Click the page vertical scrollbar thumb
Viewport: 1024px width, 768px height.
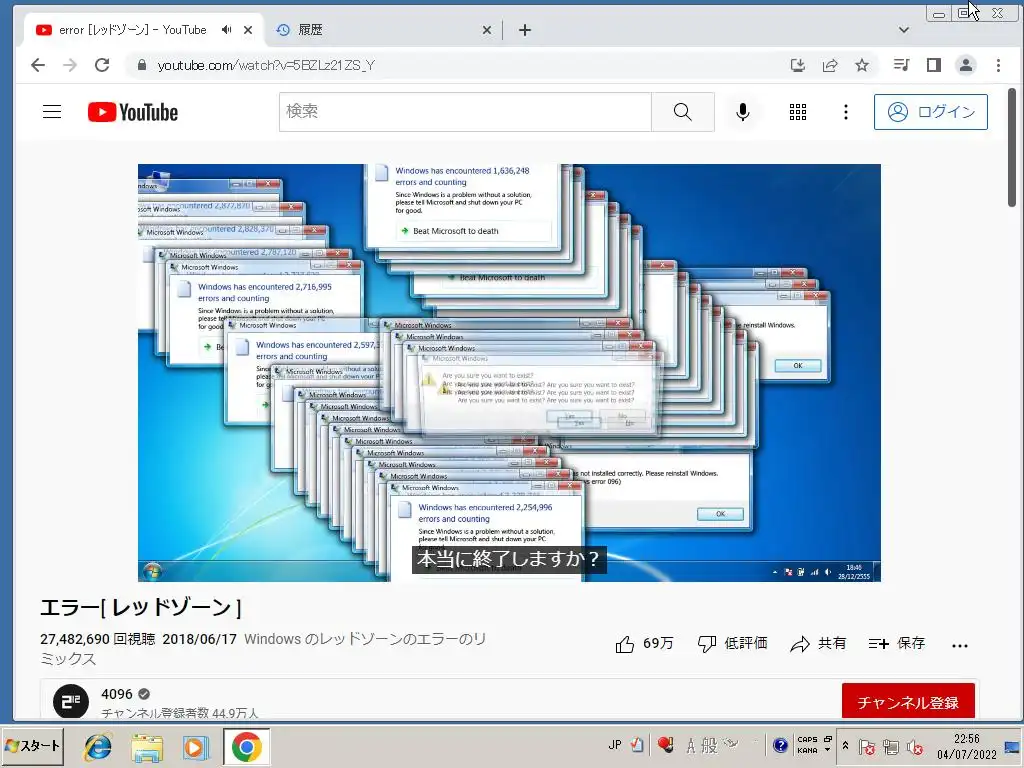pyautogui.click(x=1012, y=148)
